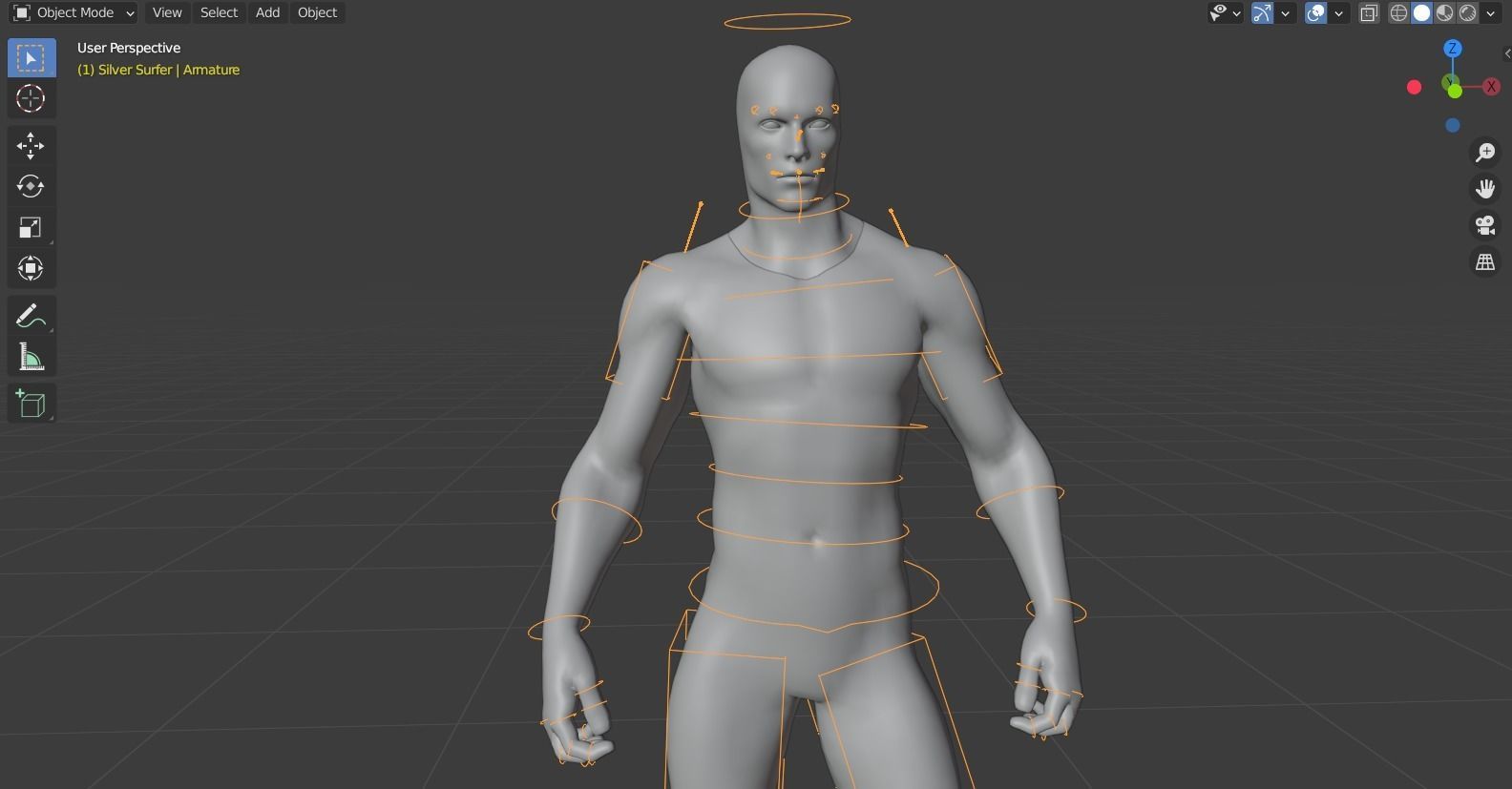Click the X axis on navigation gizmo

pos(1491,87)
